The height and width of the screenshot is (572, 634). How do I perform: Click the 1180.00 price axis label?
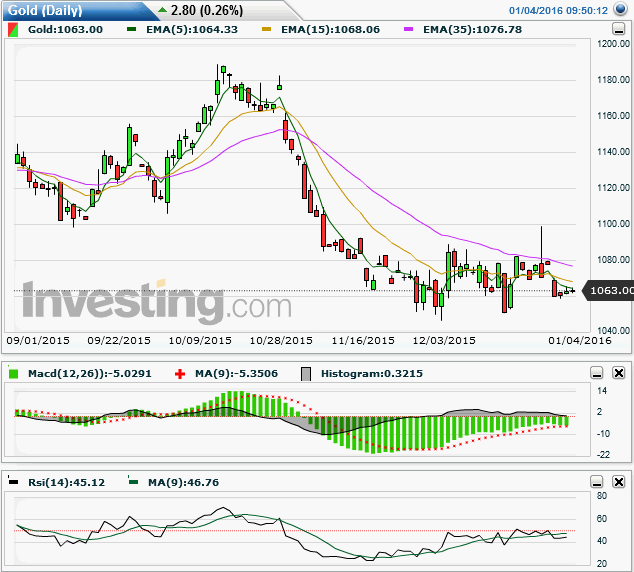click(613, 80)
